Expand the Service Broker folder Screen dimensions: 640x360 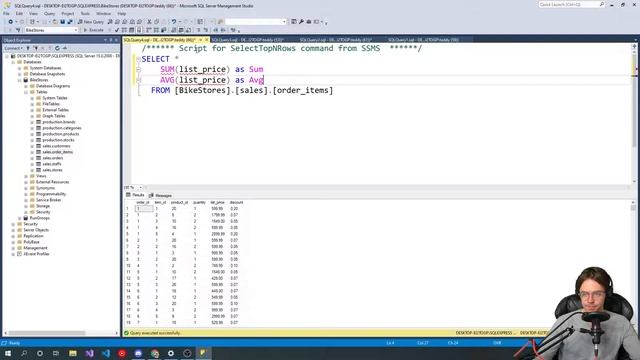coord(26,200)
